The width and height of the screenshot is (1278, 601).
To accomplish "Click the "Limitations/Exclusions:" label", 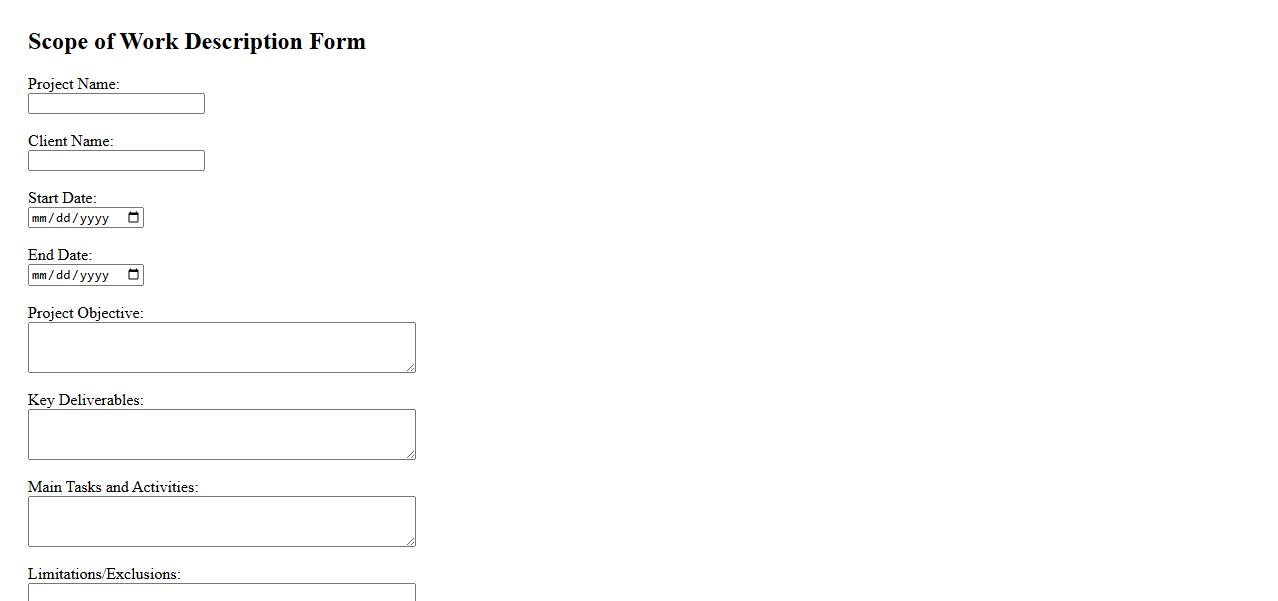I will click(x=104, y=574).
